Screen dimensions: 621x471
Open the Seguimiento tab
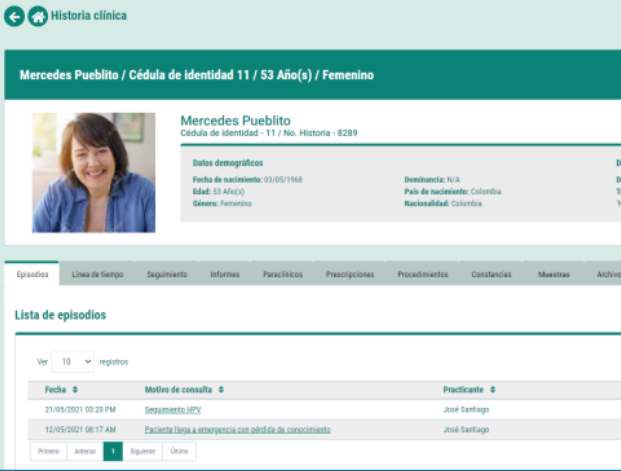click(167, 274)
